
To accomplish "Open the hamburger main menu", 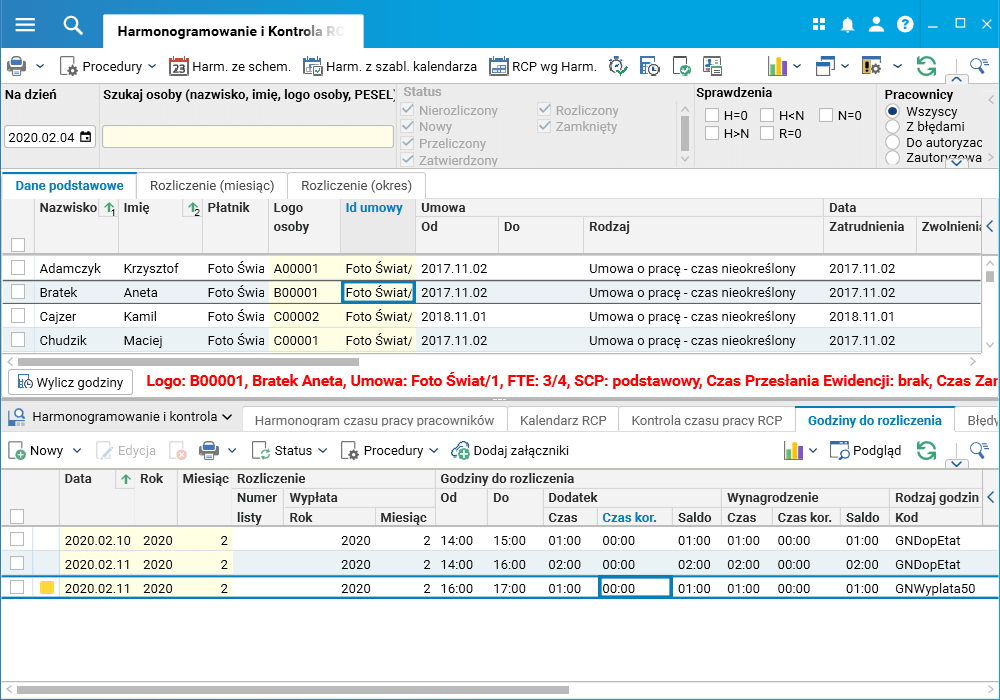I will (x=25, y=25).
